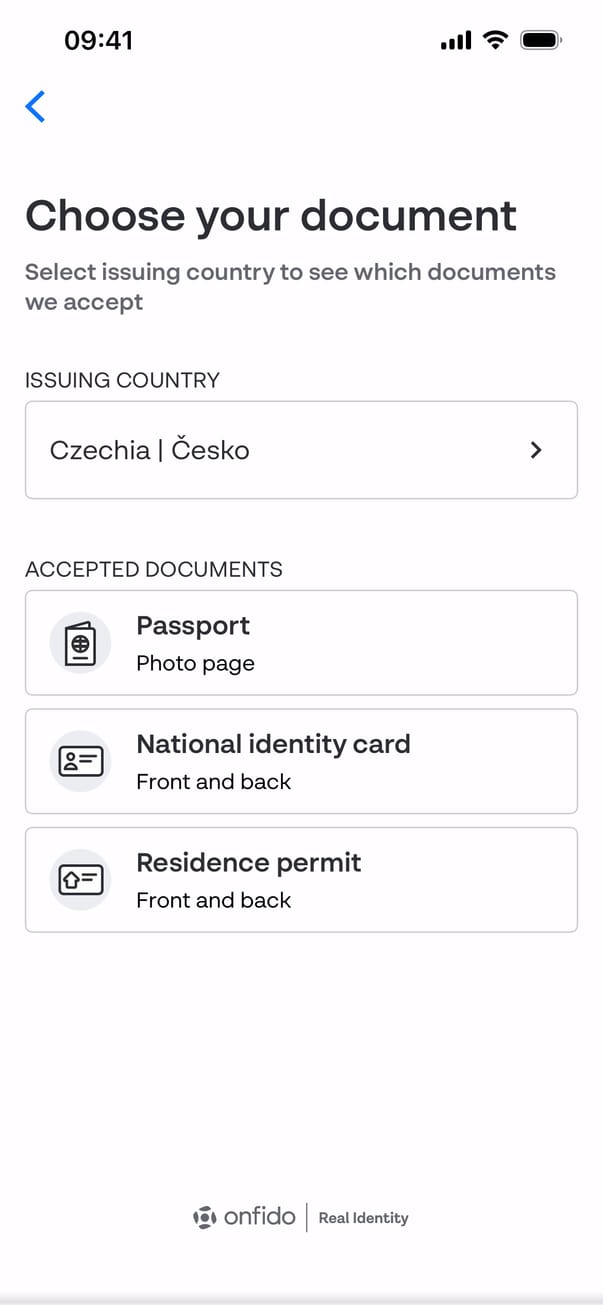Viewport: 603px width, 1305px height.
Task: Click the "onfido" wordmark text
Action: [260, 1217]
